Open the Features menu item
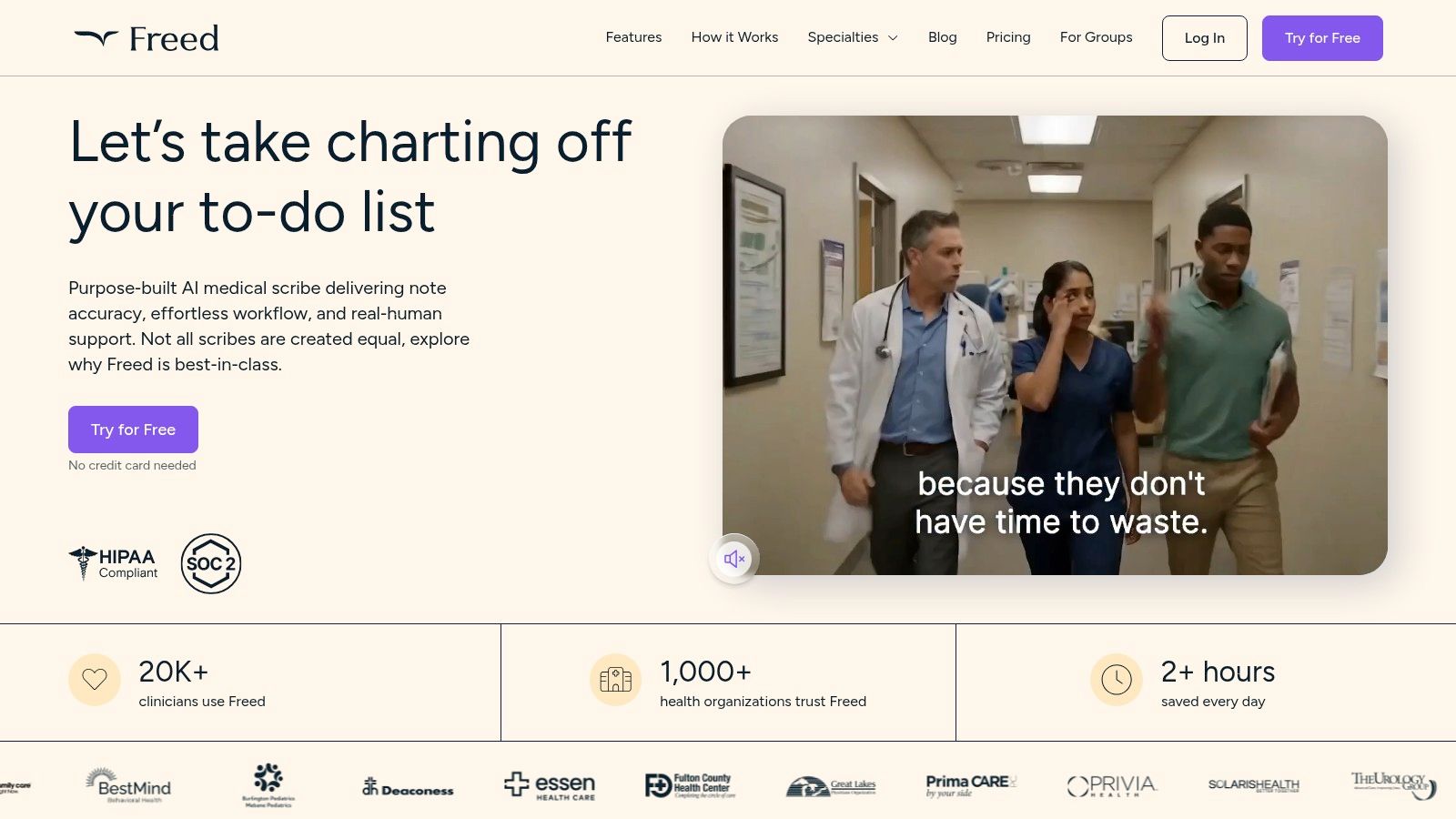1456x819 pixels. click(x=633, y=37)
